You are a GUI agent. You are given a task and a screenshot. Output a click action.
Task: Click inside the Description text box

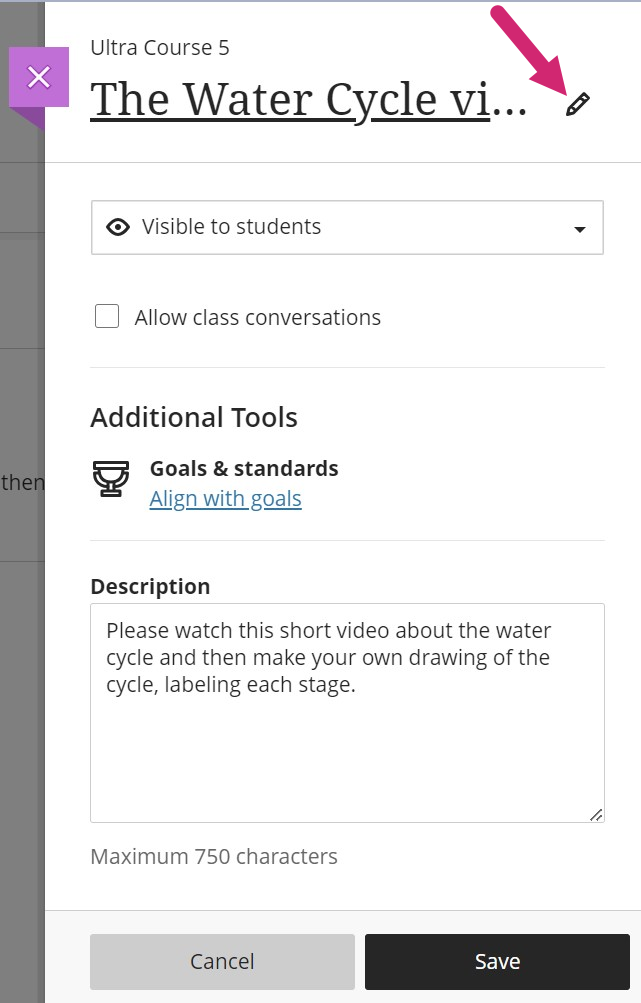[347, 713]
